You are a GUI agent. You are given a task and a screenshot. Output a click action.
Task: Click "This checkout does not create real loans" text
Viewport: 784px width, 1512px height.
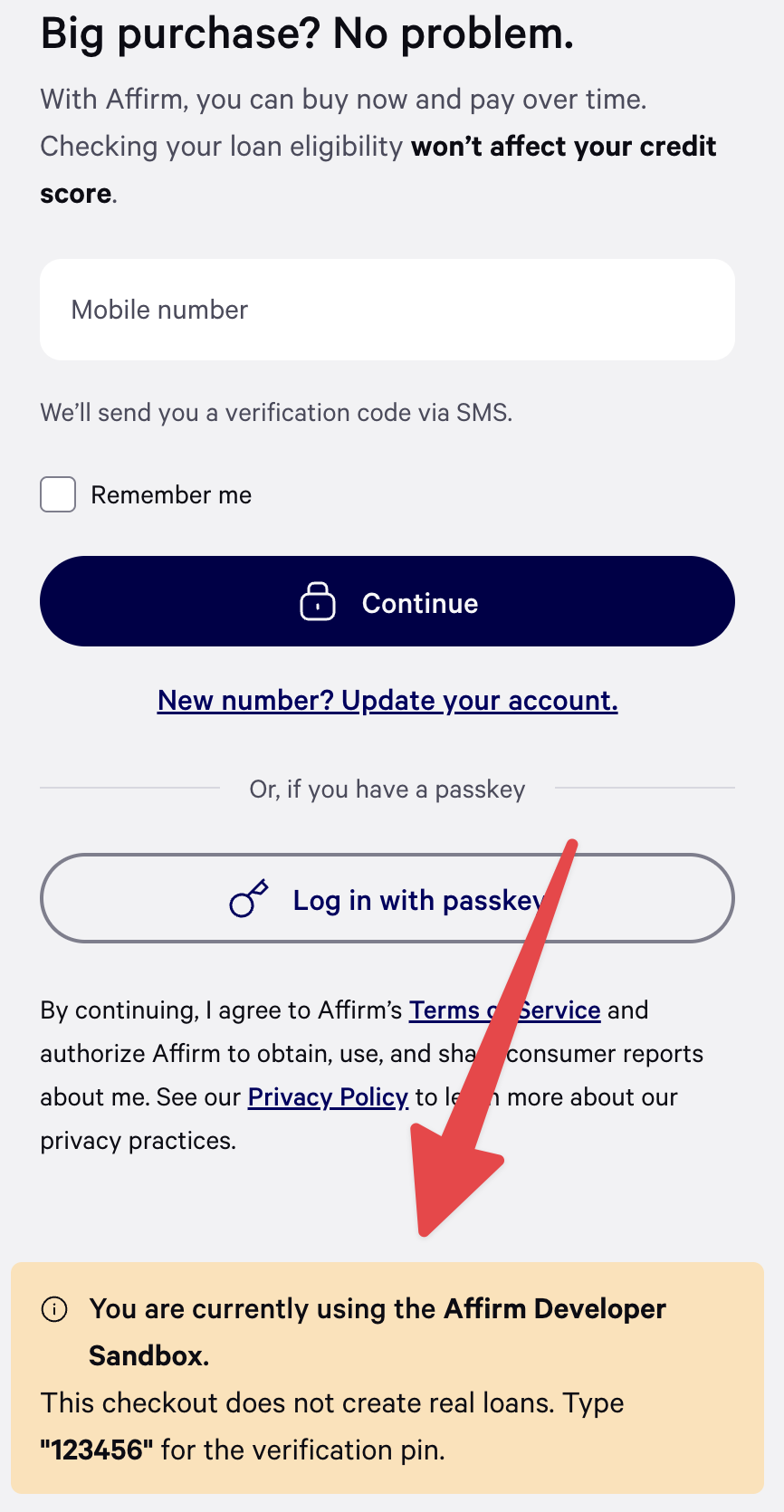(297, 1403)
